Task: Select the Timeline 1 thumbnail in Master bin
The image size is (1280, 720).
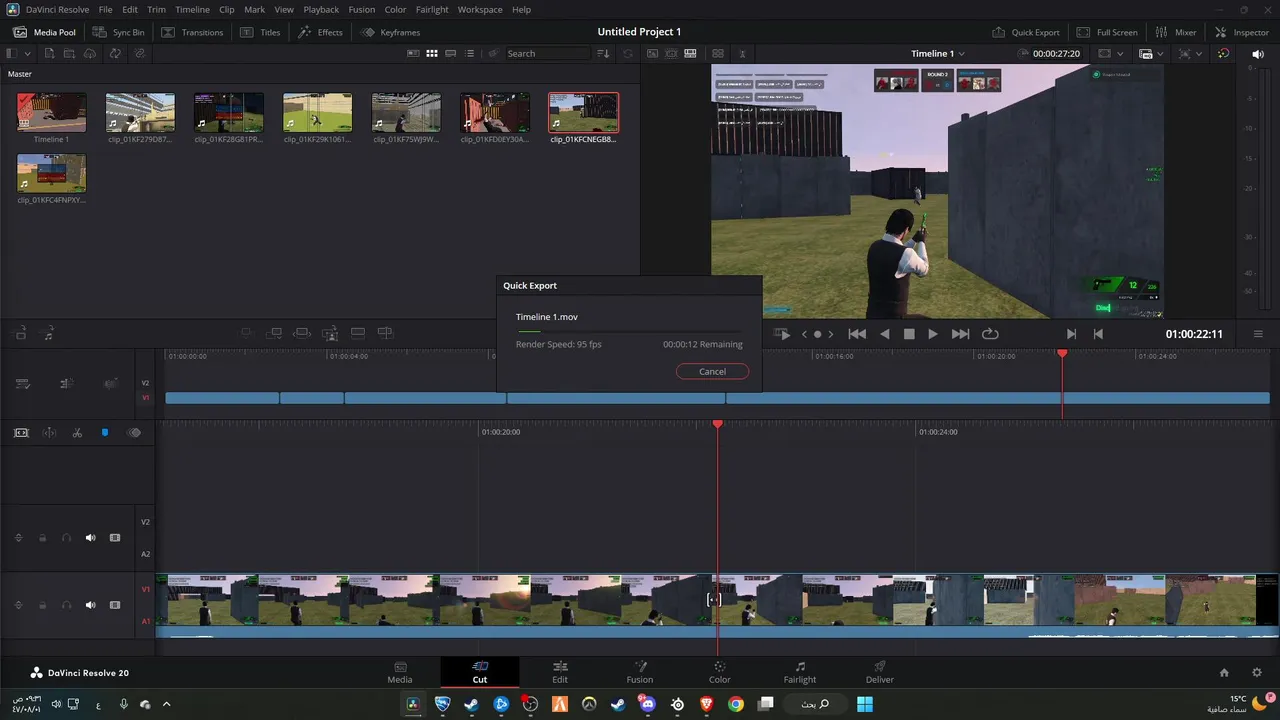Action: [51, 113]
